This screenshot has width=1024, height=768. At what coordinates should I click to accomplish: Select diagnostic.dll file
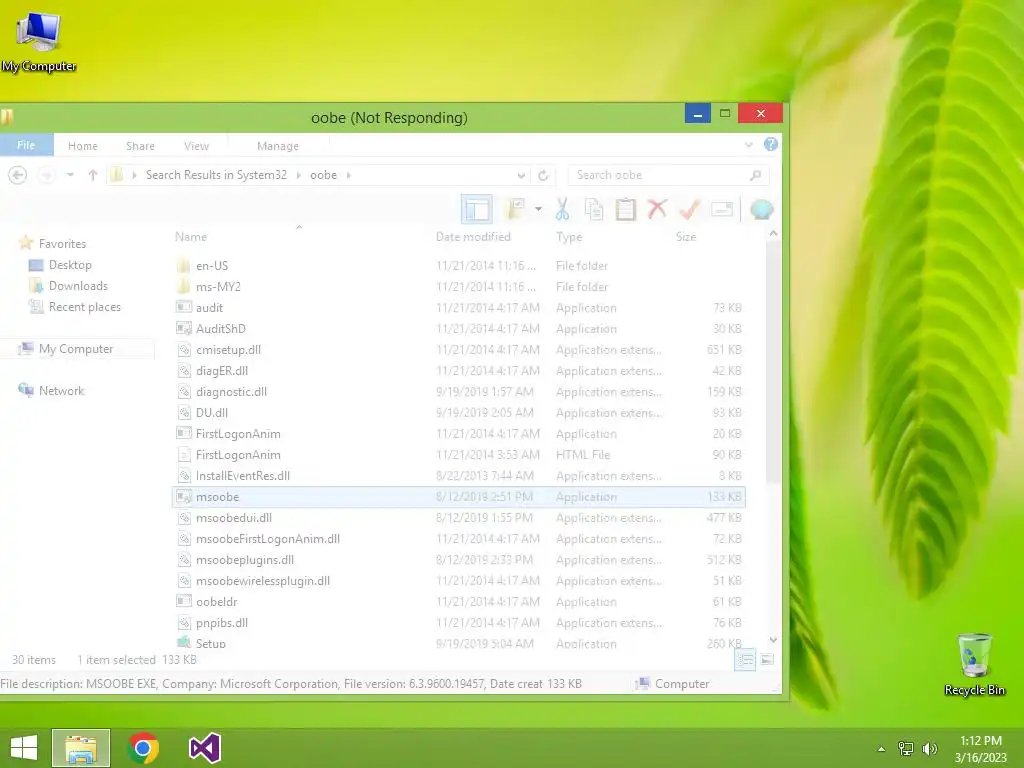[458, 391]
